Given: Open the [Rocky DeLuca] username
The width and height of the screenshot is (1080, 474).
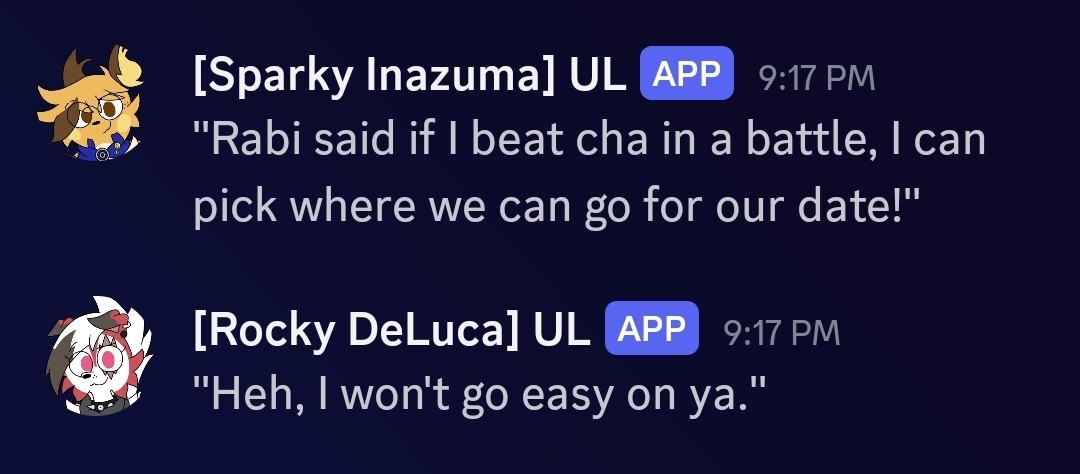Looking at the screenshot, I should coord(355,330).
